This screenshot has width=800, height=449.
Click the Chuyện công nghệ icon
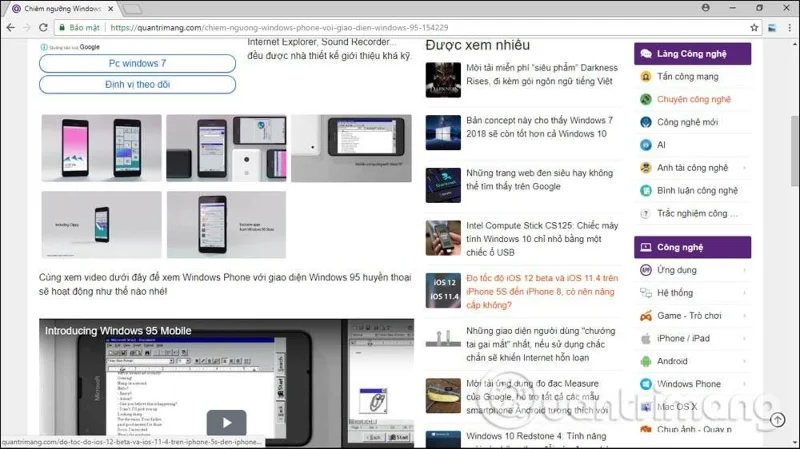coord(646,99)
